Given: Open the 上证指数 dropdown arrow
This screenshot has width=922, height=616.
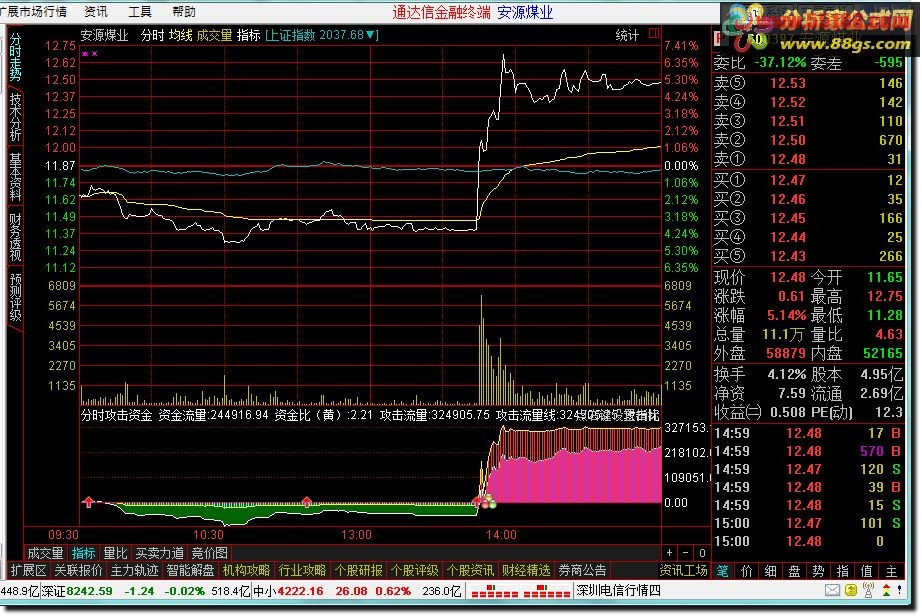Looking at the screenshot, I should tap(370, 35).
